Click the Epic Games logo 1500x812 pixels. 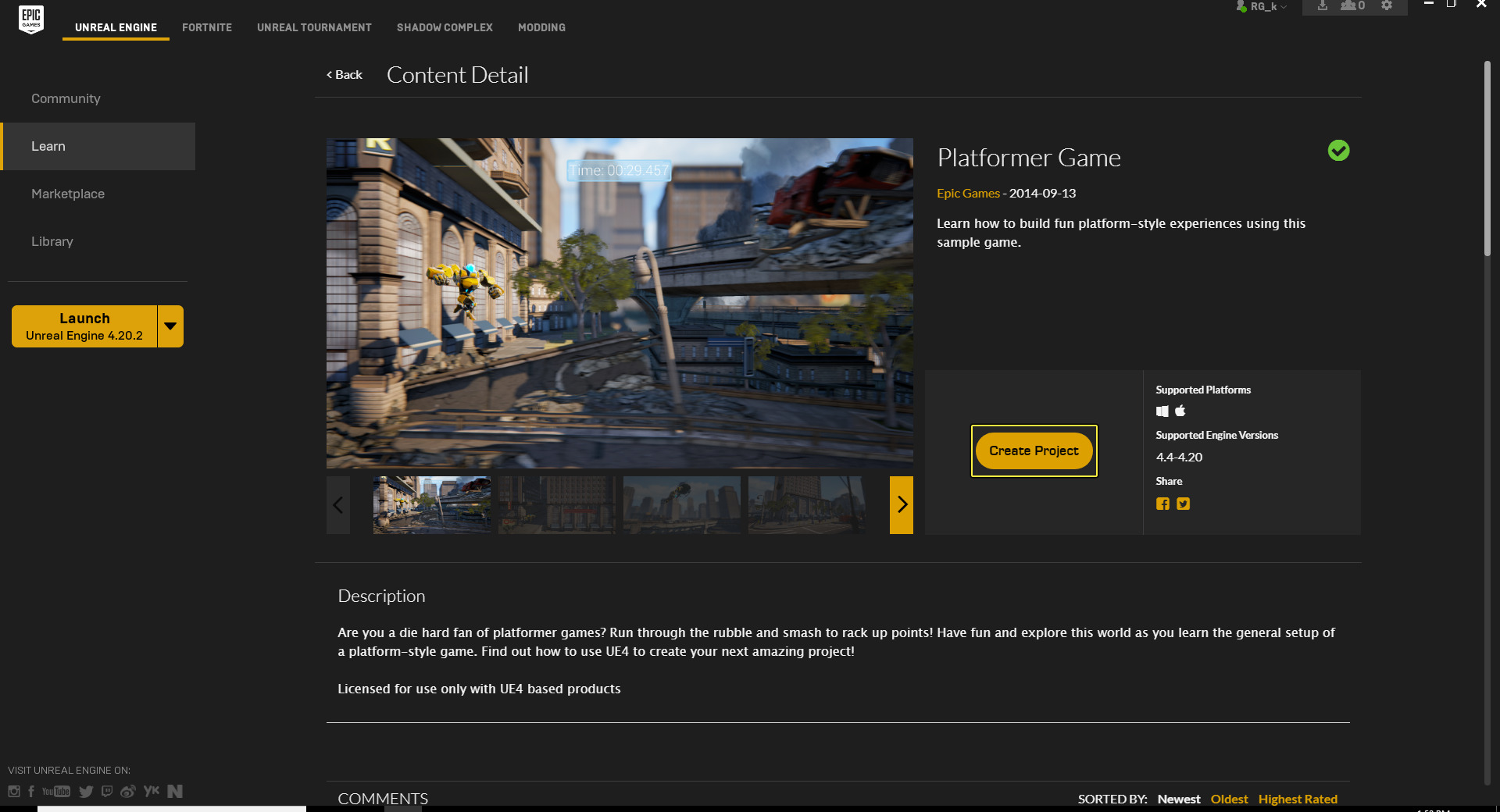(x=31, y=19)
